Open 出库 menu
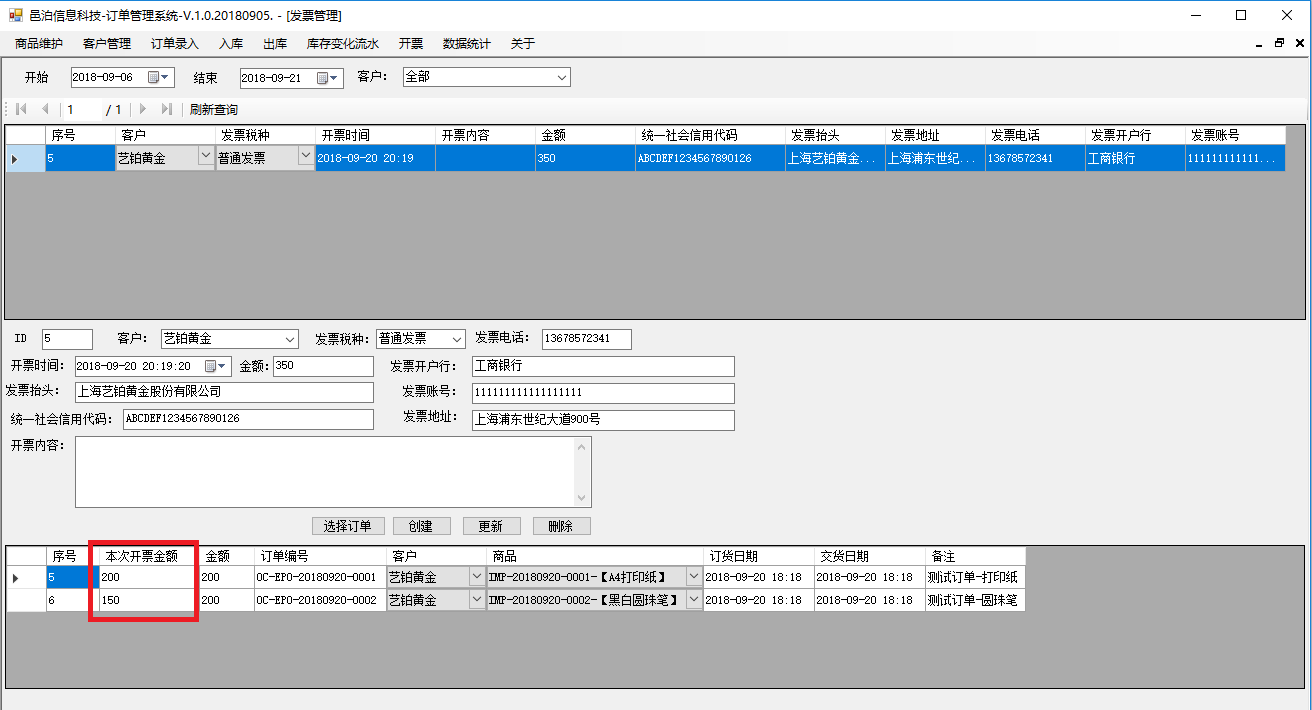 pyautogui.click(x=275, y=44)
